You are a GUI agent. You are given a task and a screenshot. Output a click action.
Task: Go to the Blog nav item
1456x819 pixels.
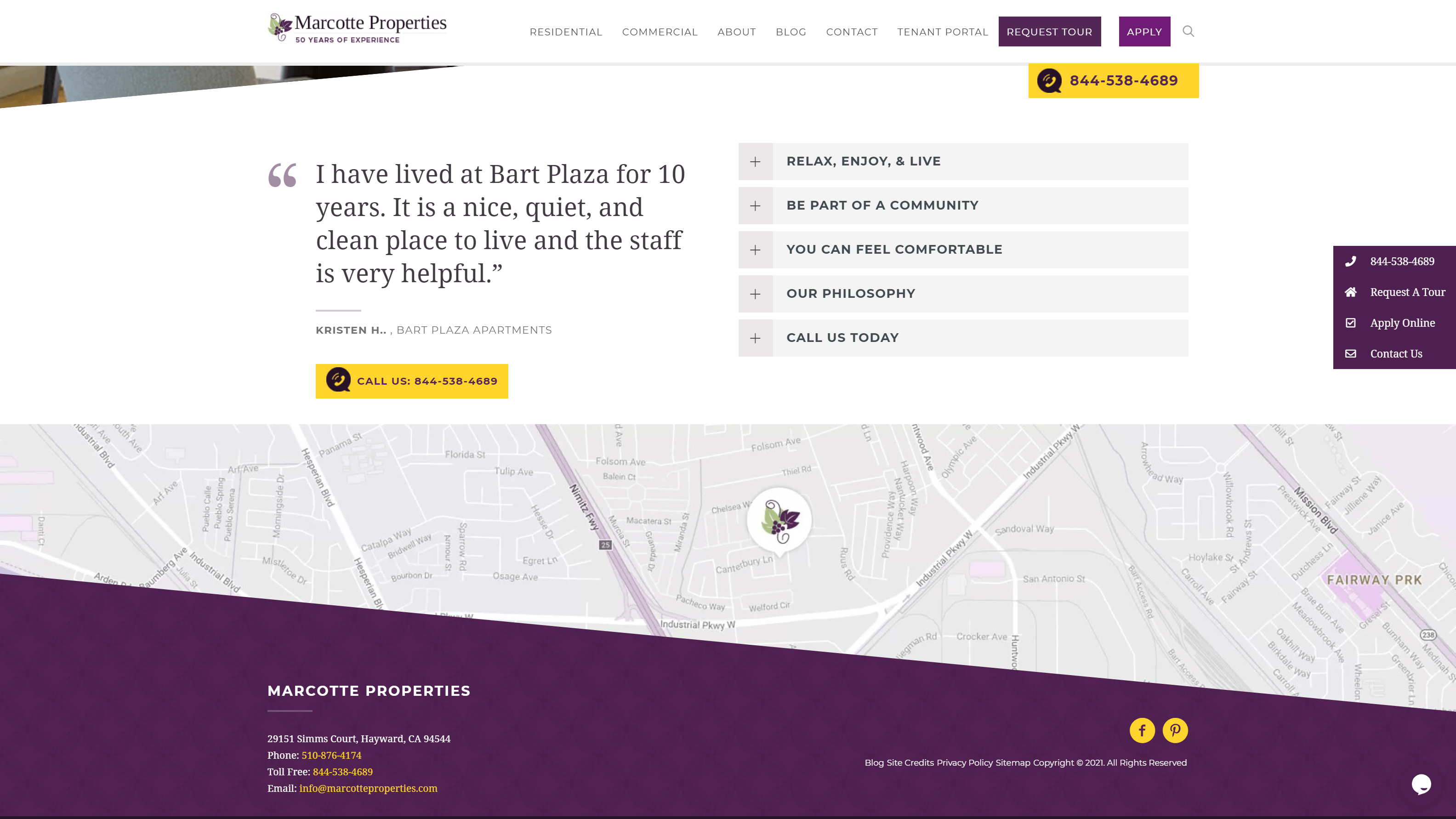(791, 32)
